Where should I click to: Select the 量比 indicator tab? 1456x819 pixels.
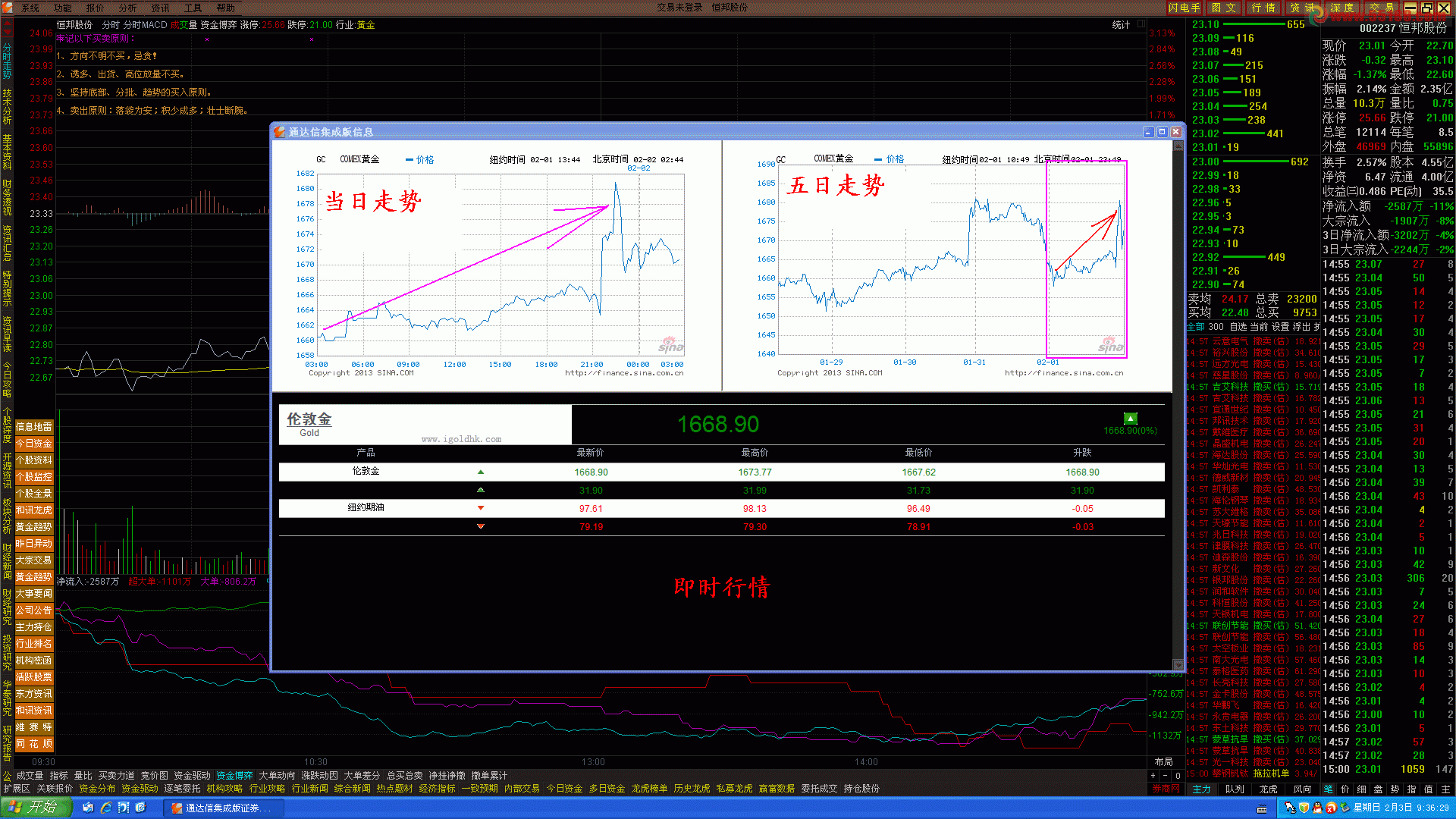click(83, 776)
